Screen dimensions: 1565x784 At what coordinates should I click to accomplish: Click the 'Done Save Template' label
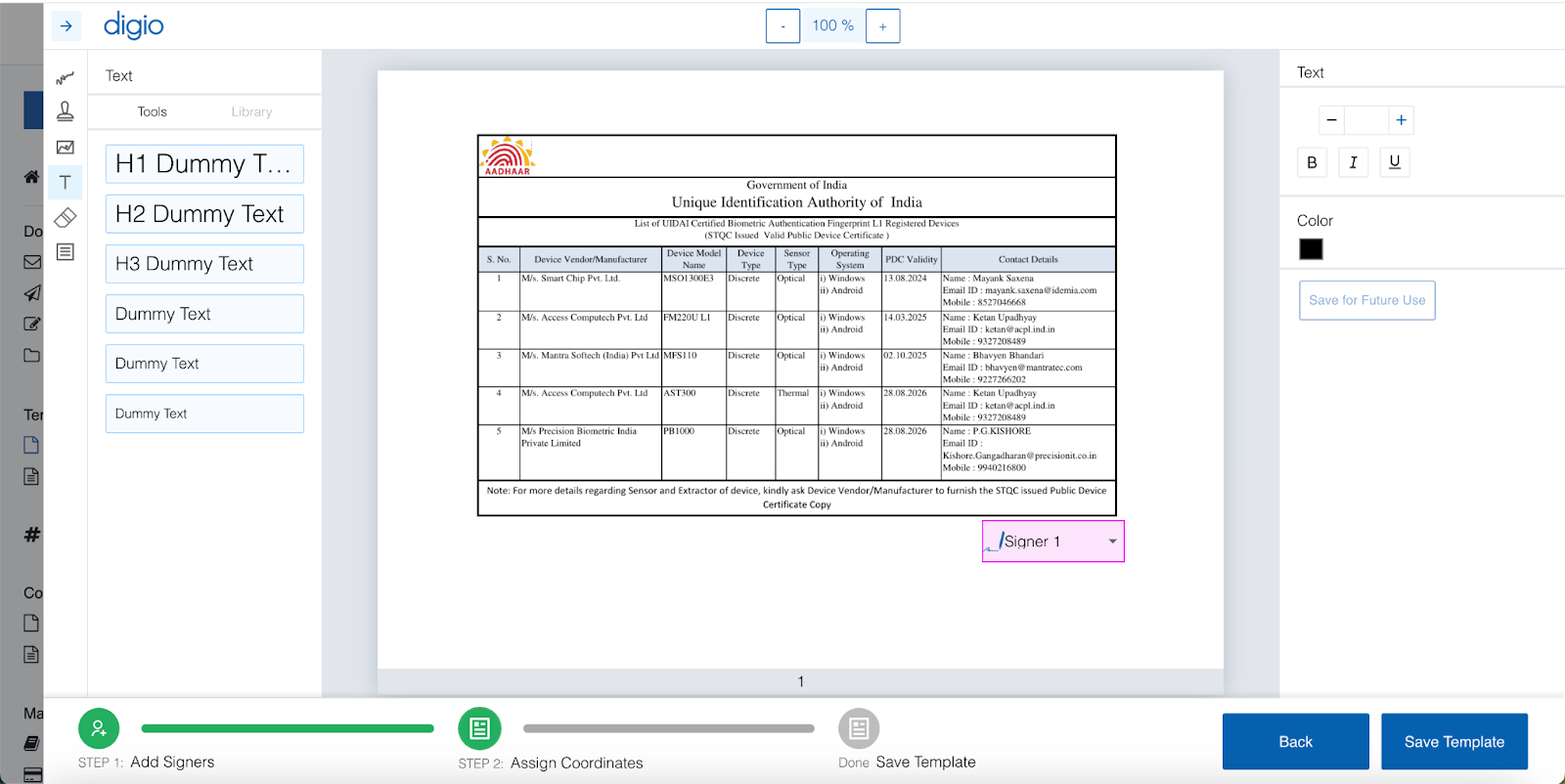coord(907,762)
